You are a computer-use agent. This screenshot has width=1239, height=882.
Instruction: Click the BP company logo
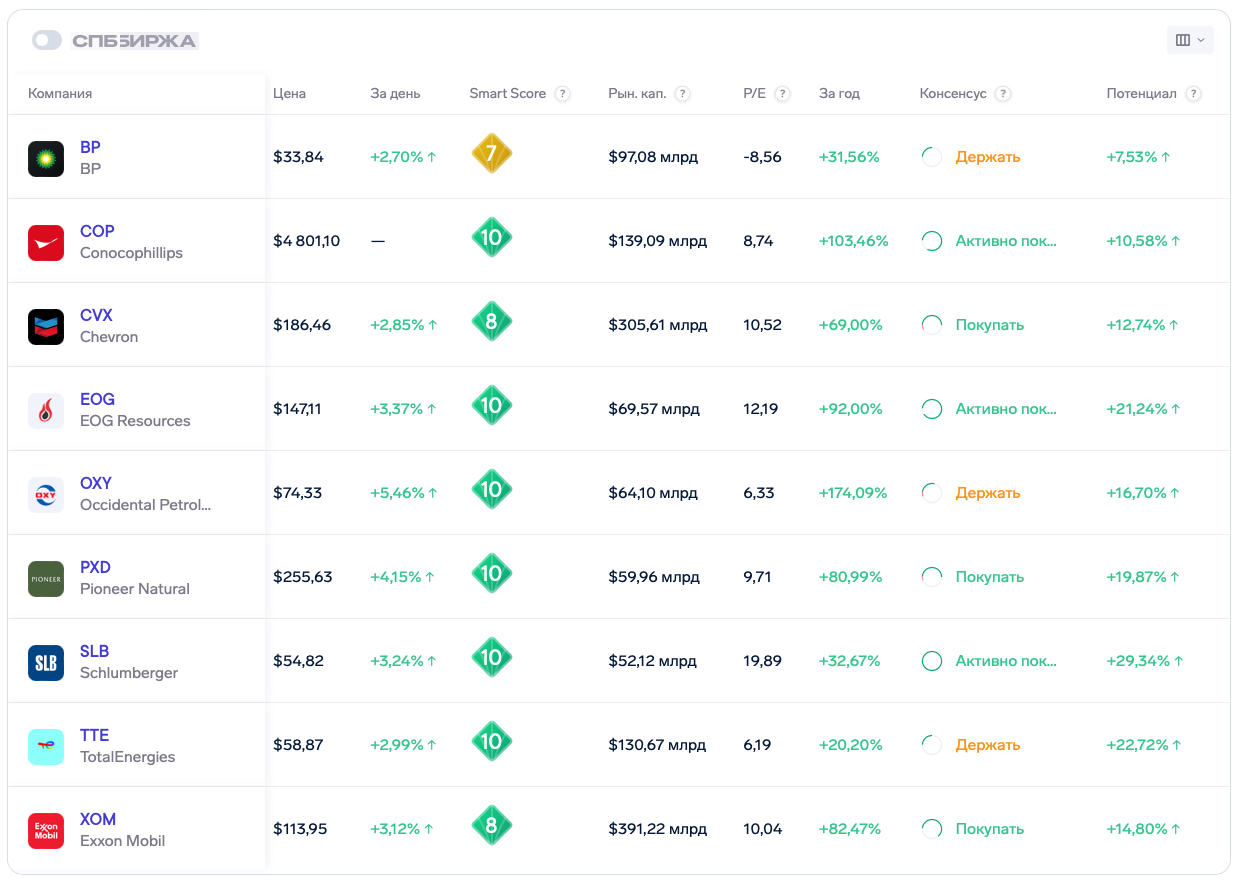pos(46,158)
